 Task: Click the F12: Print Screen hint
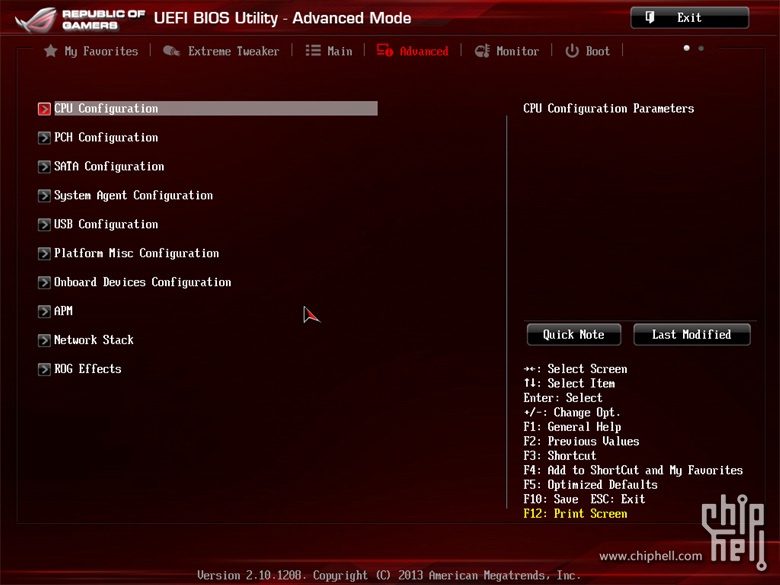point(575,513)
